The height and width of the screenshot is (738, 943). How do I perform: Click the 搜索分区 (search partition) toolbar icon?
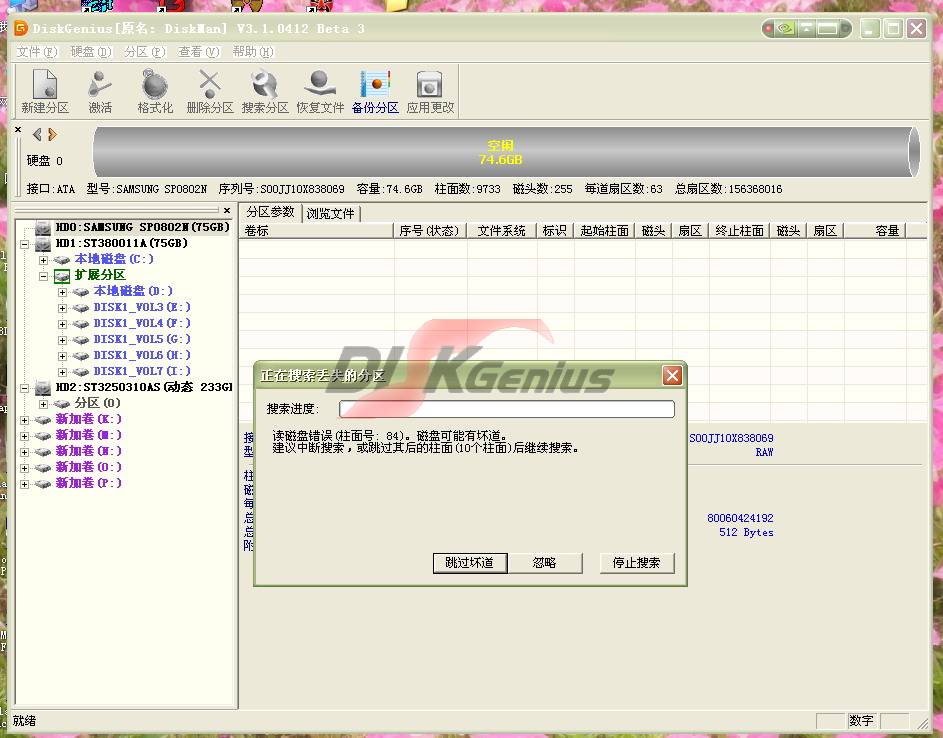[265, 91]
